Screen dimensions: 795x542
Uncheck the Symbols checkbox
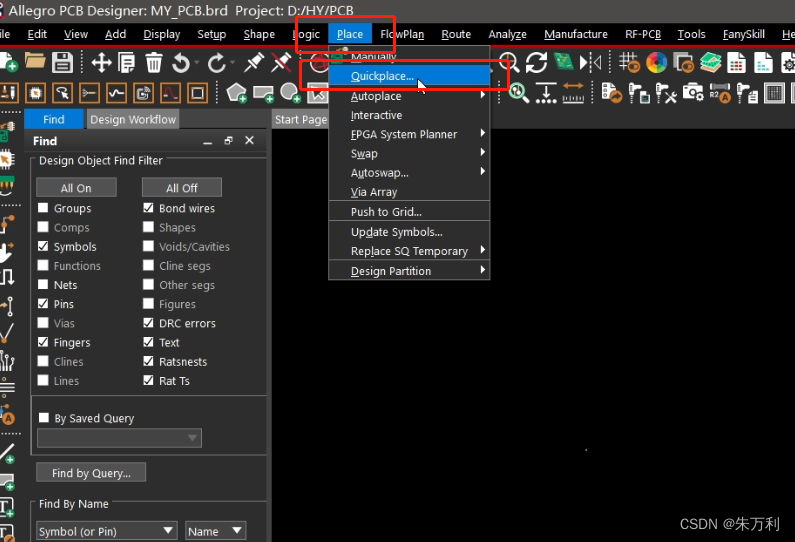pyautogui.click(x=44, y=246)
